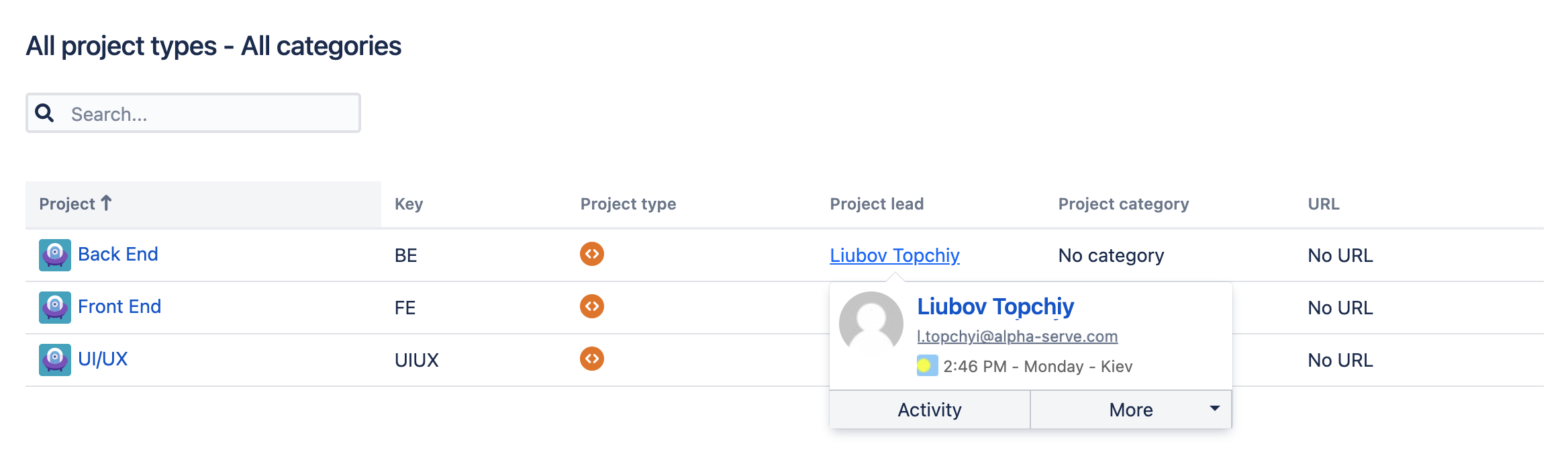
Task: Open the Back End project link
Action: [x=118, y=255]
